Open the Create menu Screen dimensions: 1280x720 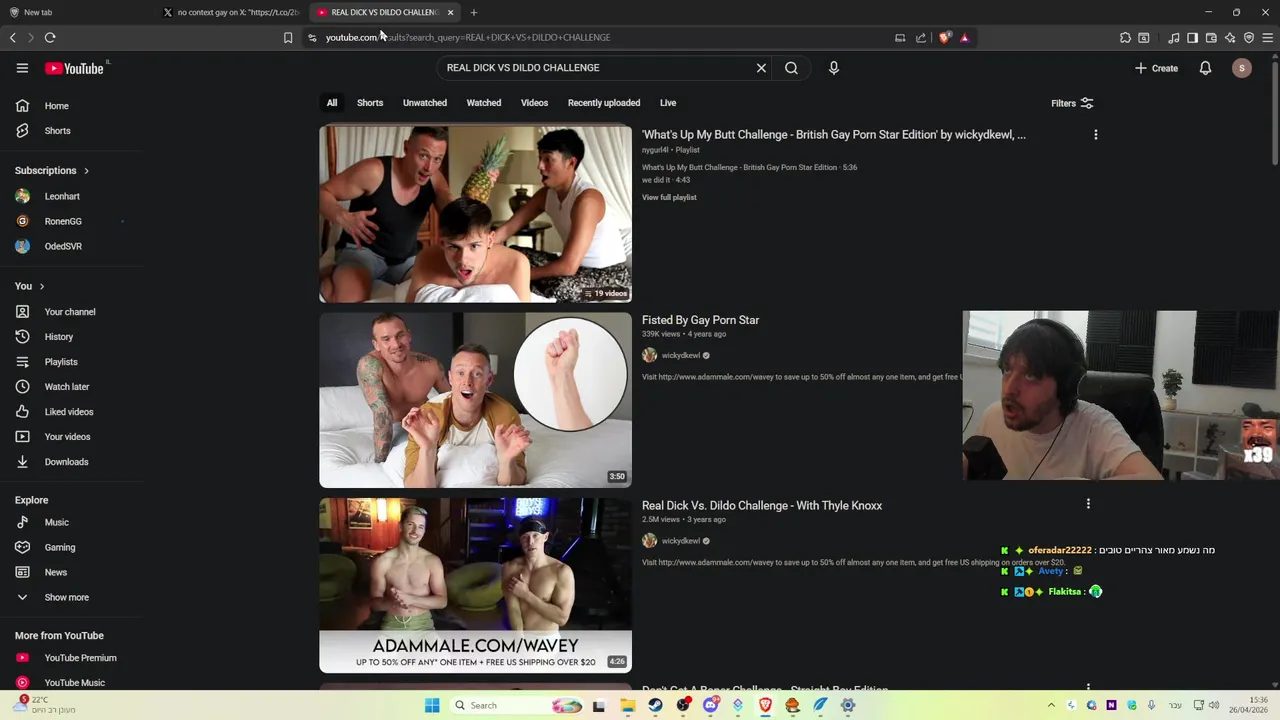click(1157, 68)
